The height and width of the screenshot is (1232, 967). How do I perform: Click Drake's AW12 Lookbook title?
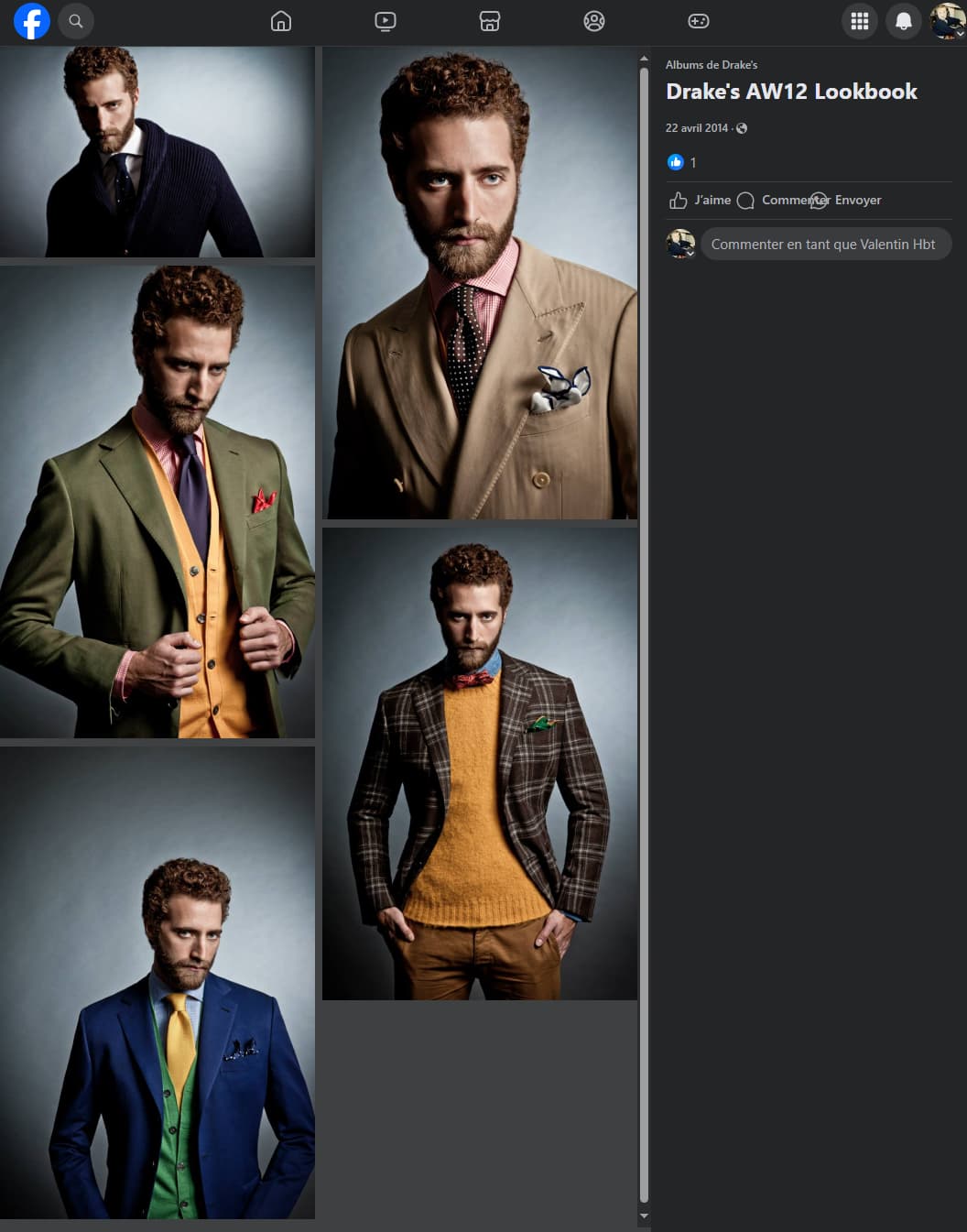click(791, 92)
